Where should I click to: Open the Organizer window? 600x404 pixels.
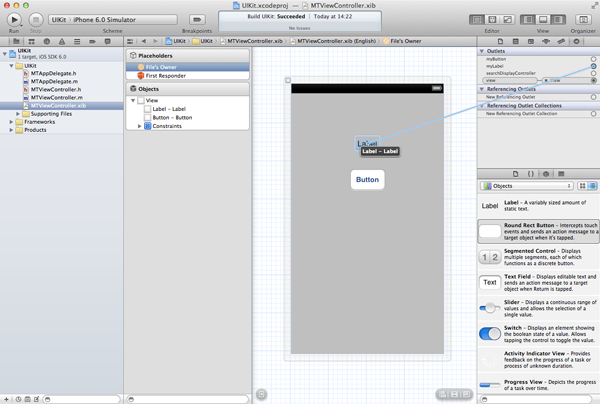583,20
